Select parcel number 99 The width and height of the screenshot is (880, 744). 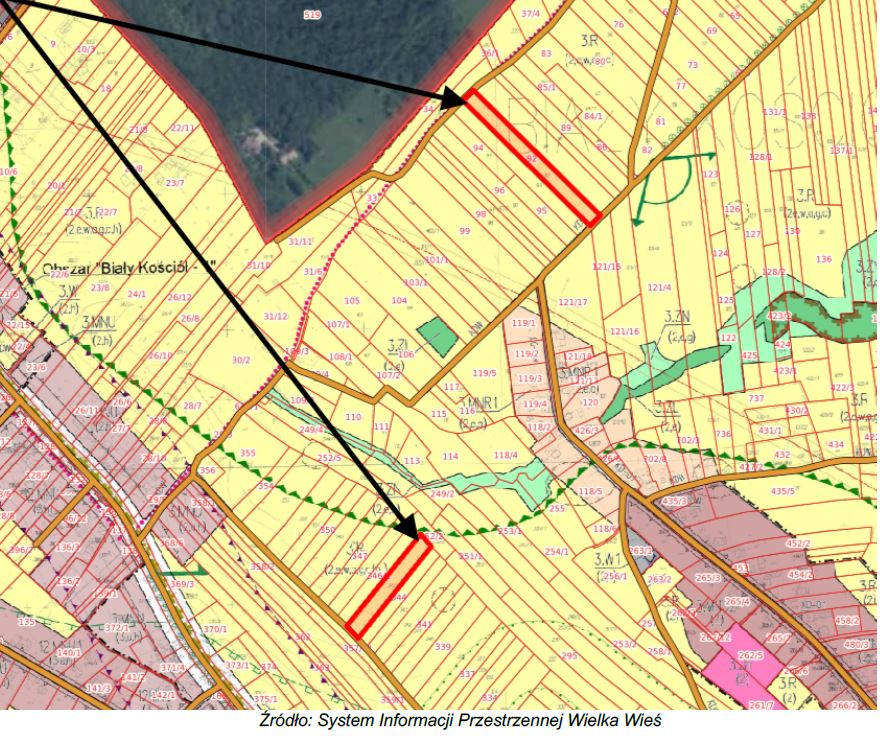tap(464, 231)
